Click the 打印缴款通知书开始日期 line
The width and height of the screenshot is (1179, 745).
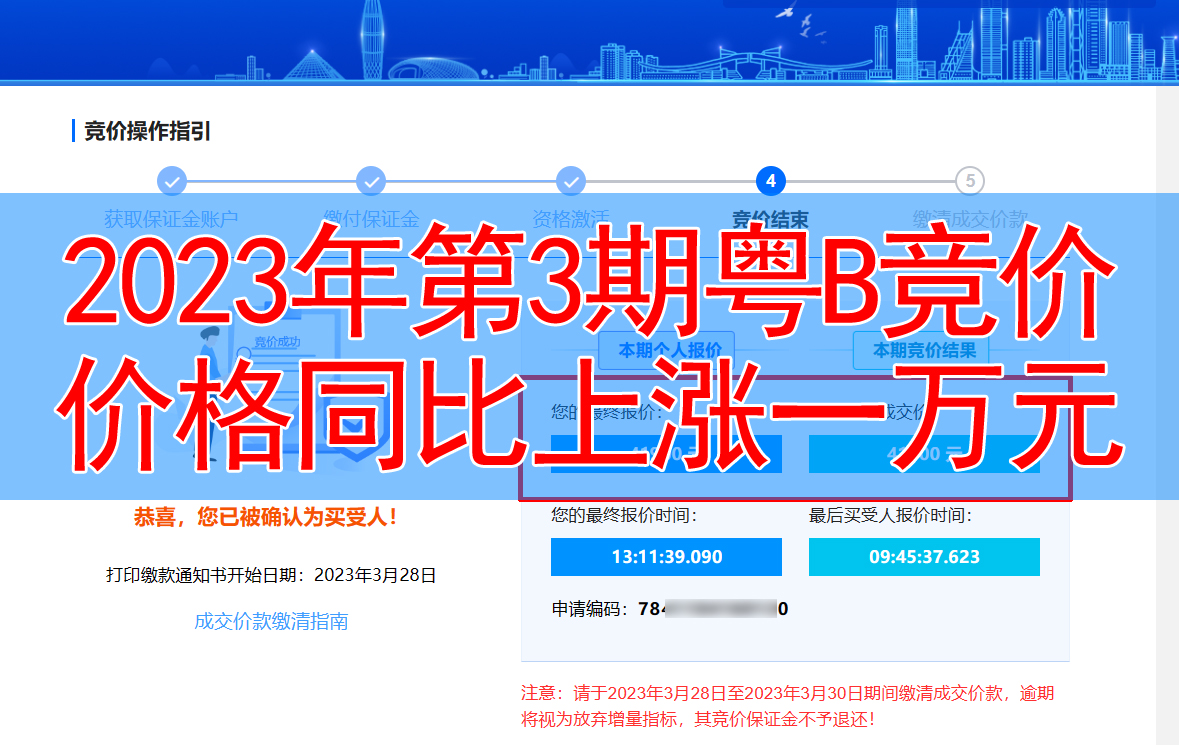pos(271,575)
